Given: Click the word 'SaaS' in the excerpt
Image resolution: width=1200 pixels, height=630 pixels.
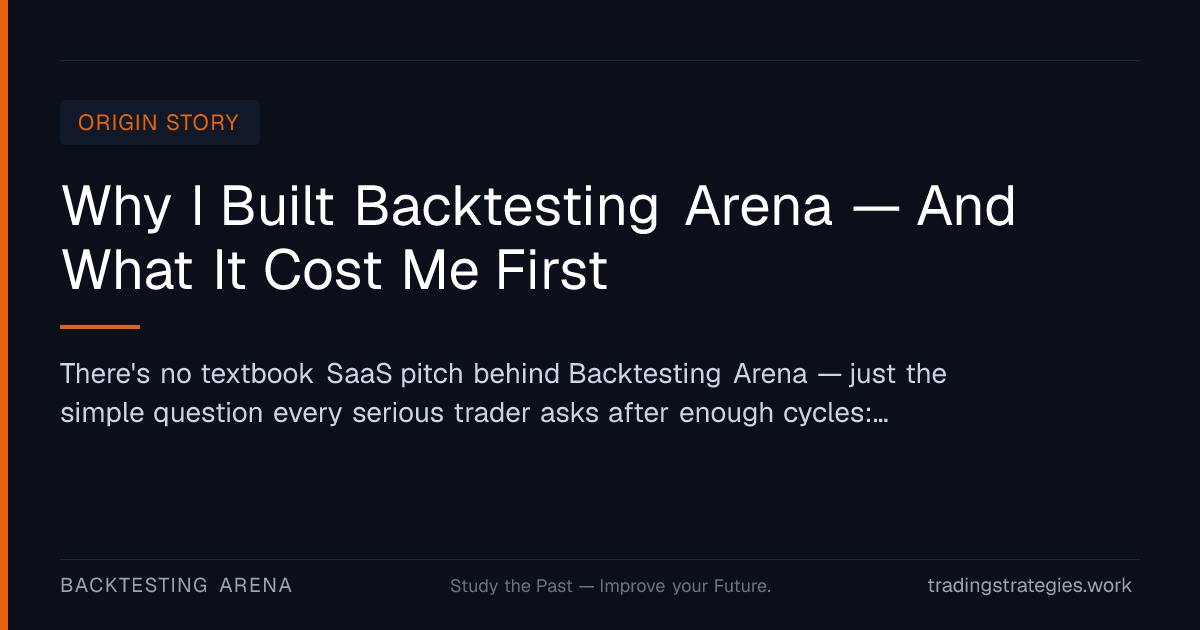Looking at the screenshot, I should pos(360,374).
